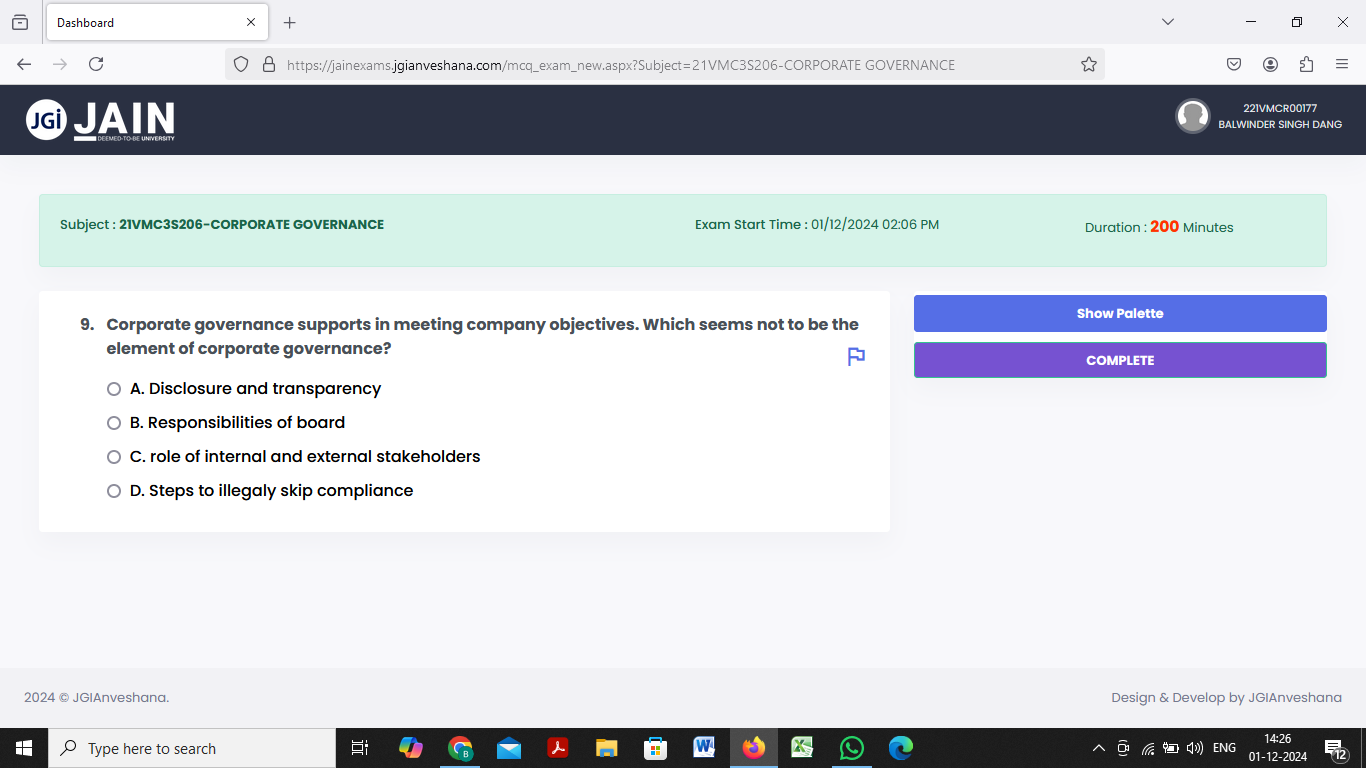This screenshot has height=768, width=1366.
Task: Pick option D Steps to illegaly skip compliance
Action: tap(113, 490)
